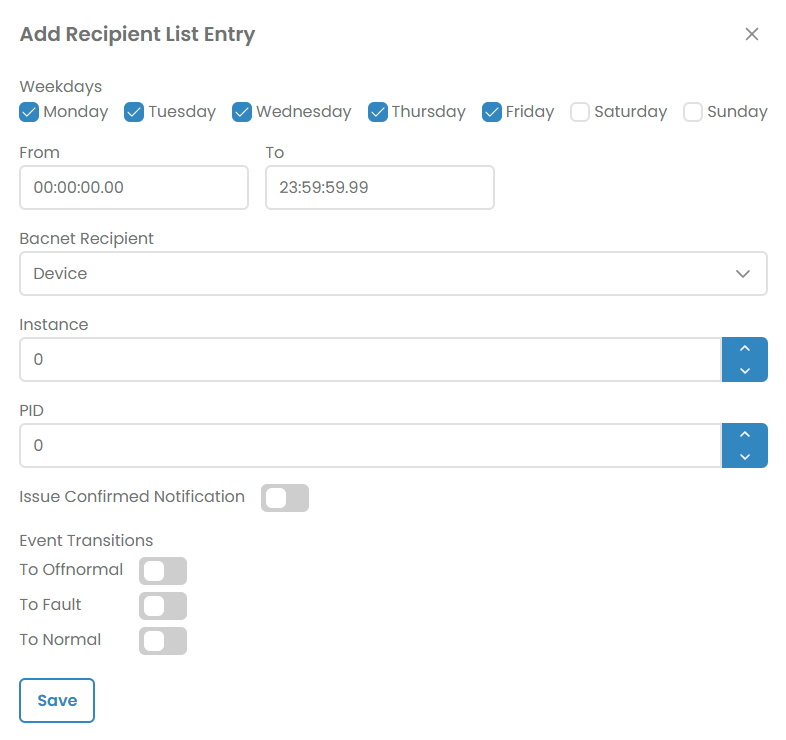Enable the Saturday checkbox
786x740 pixels.
click(580, 112)
